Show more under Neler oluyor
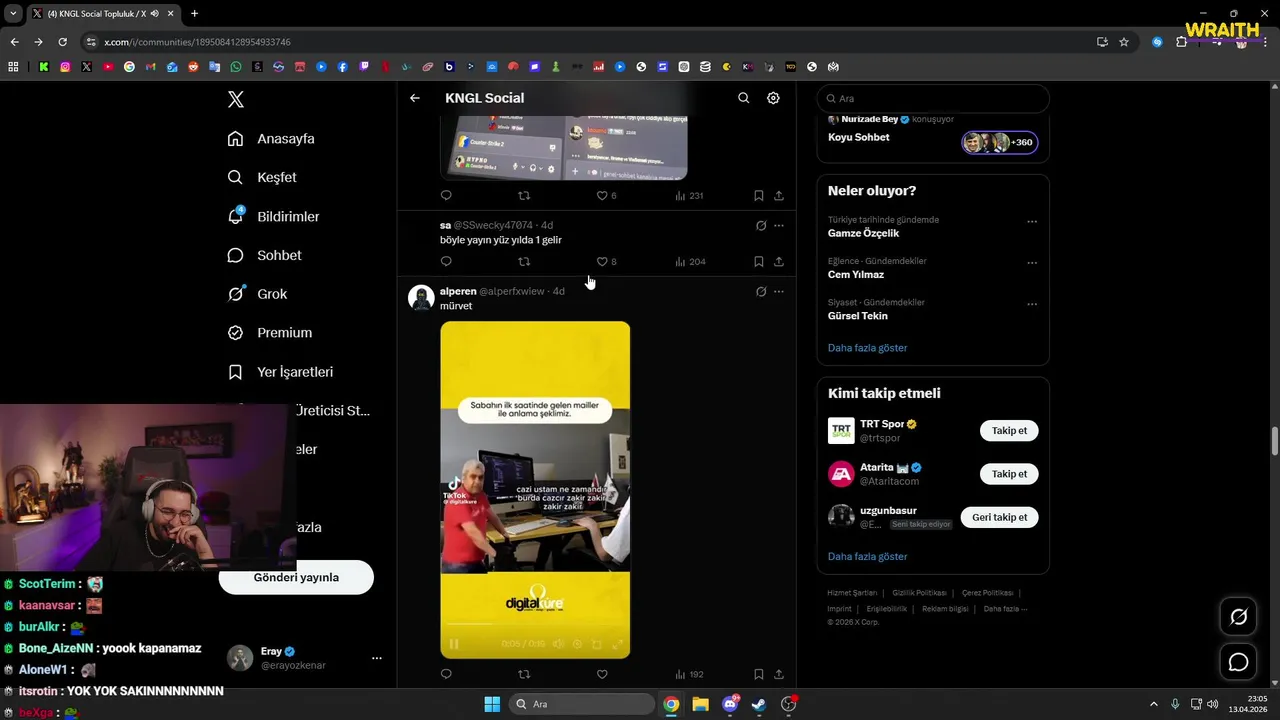Viewport: 1280px width, 720px height. [x=868, y=348]
